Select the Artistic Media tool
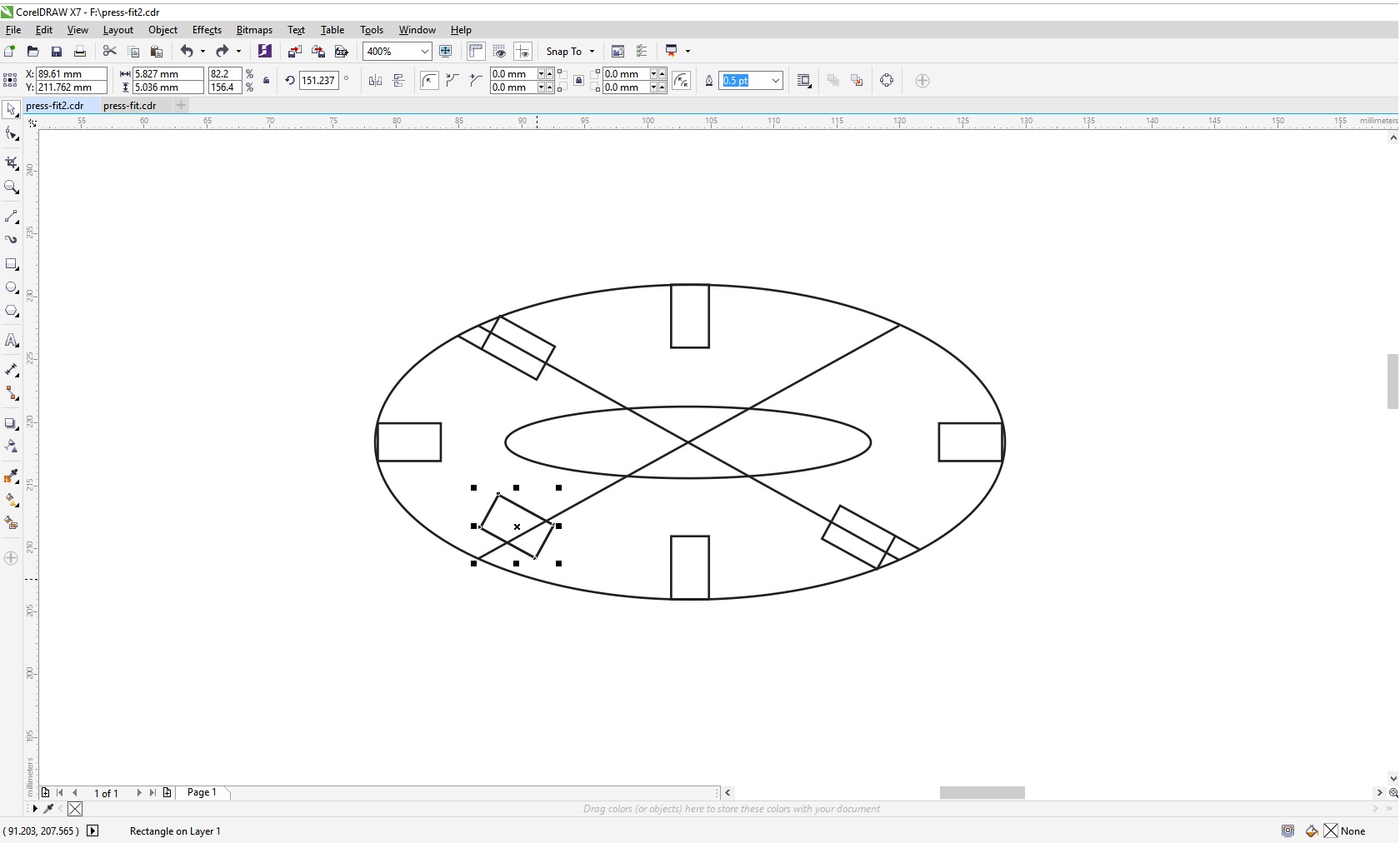 [x=12, y=239]
